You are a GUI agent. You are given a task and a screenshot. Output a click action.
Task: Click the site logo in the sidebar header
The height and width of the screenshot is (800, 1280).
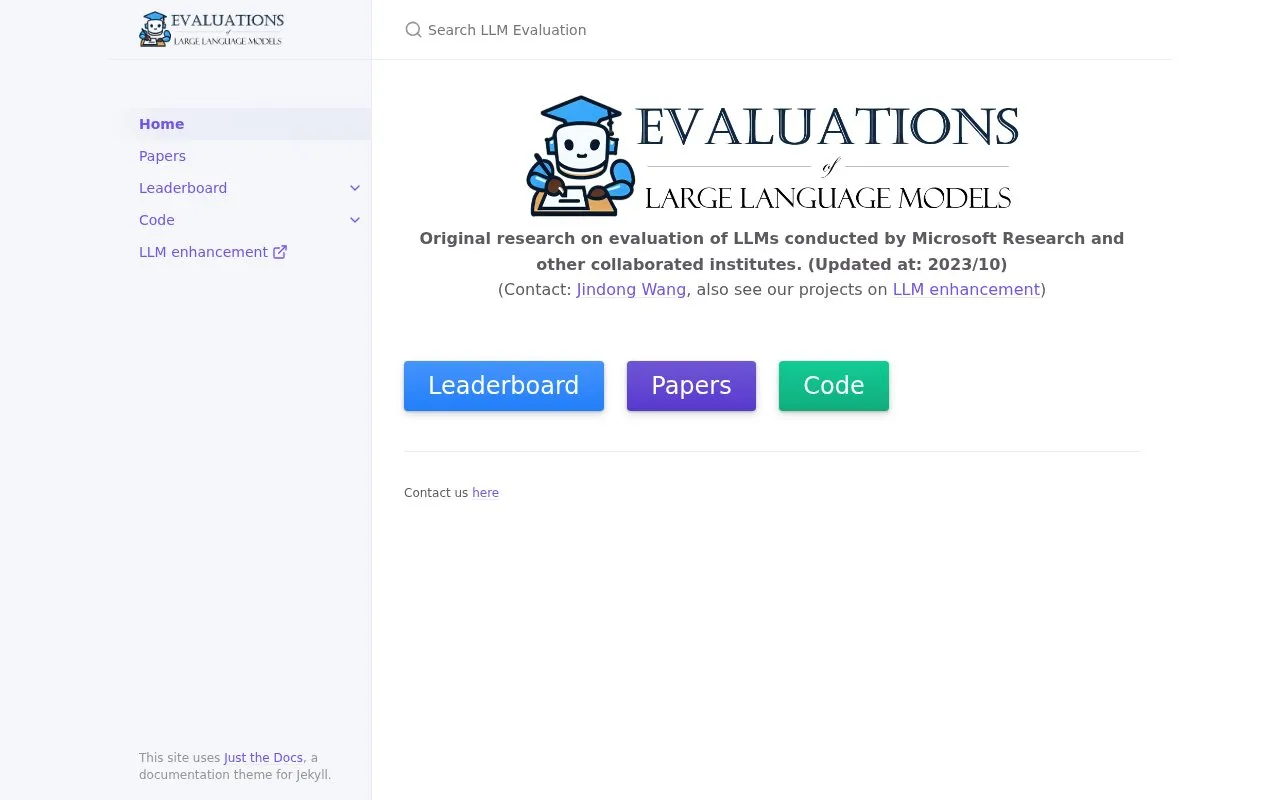tap(211, 29)
